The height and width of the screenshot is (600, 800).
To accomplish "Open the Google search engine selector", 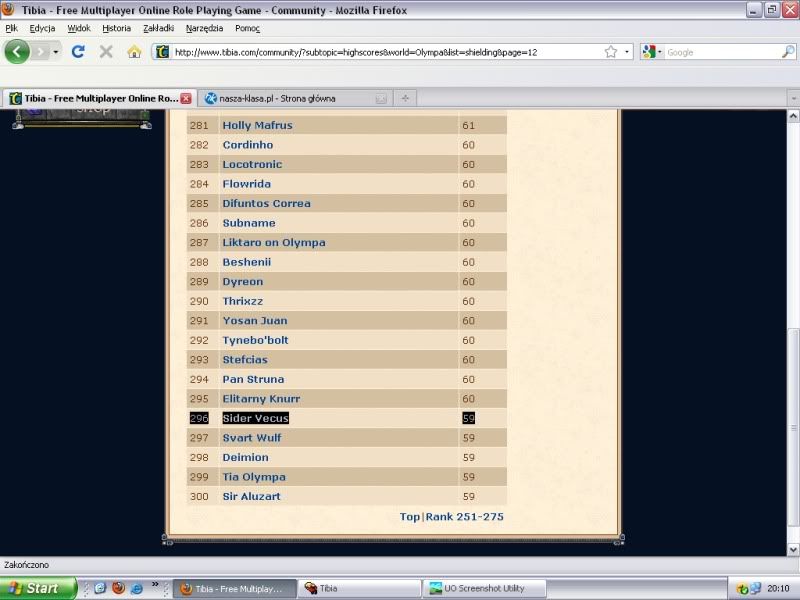I will (652, 52).
